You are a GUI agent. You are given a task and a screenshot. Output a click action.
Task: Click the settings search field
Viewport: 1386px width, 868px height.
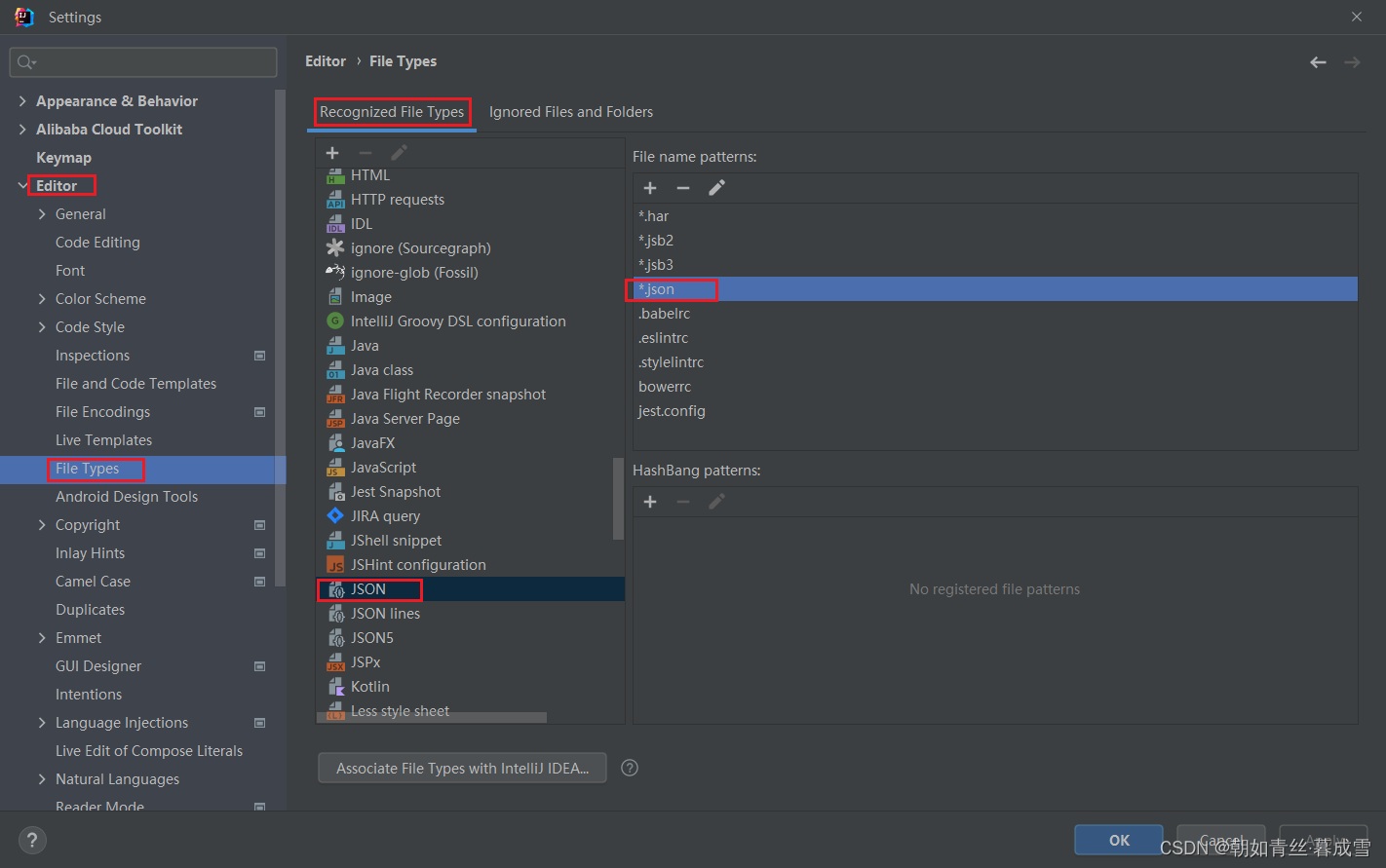click(143, 62)
